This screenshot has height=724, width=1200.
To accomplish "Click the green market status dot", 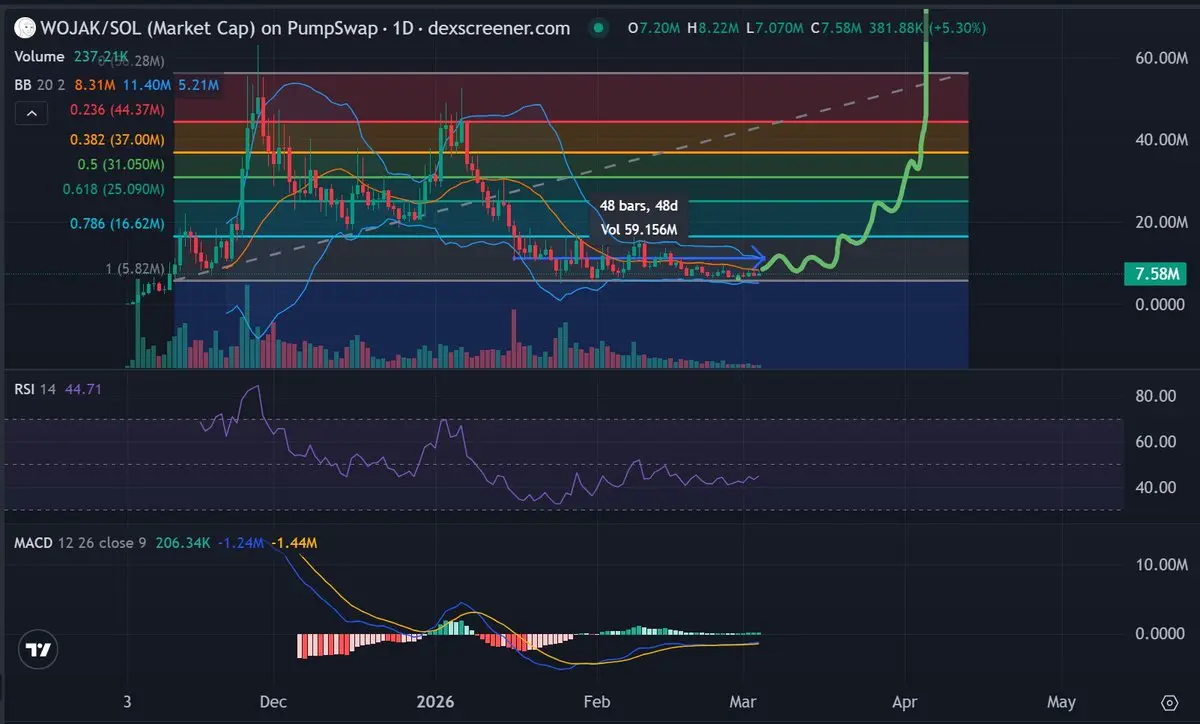I will (597, 28).
